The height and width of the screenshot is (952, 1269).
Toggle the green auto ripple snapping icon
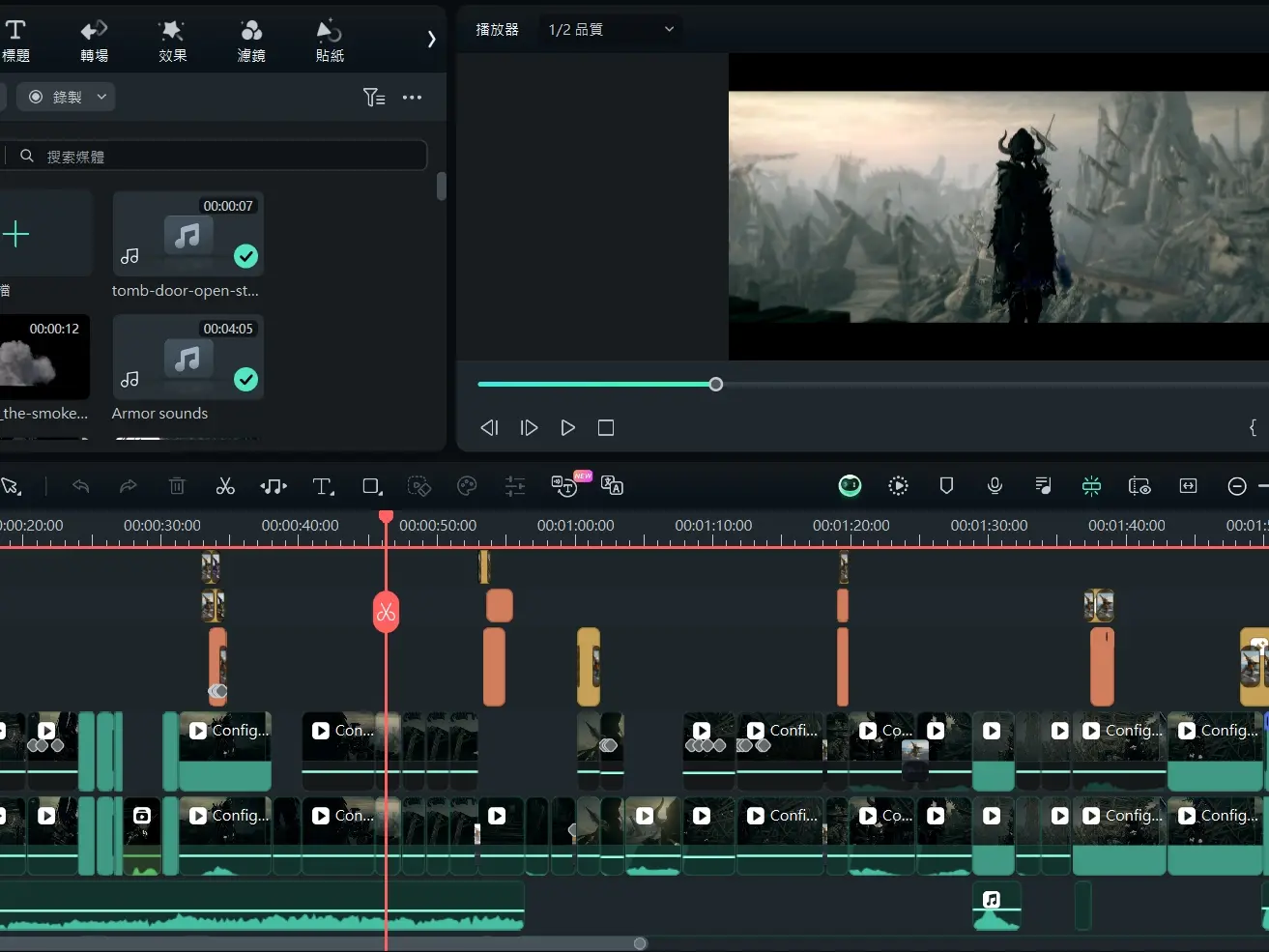[1091, 486]
